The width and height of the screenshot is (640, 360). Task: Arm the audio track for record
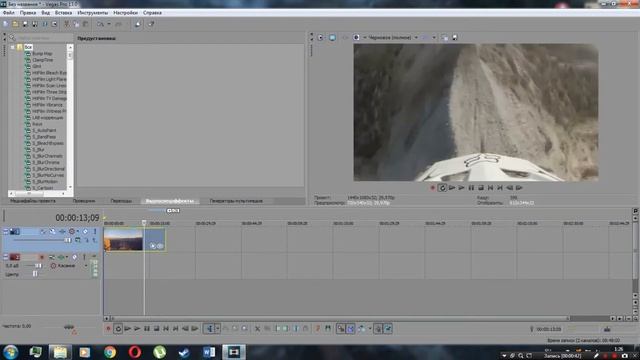coord(41,257)
